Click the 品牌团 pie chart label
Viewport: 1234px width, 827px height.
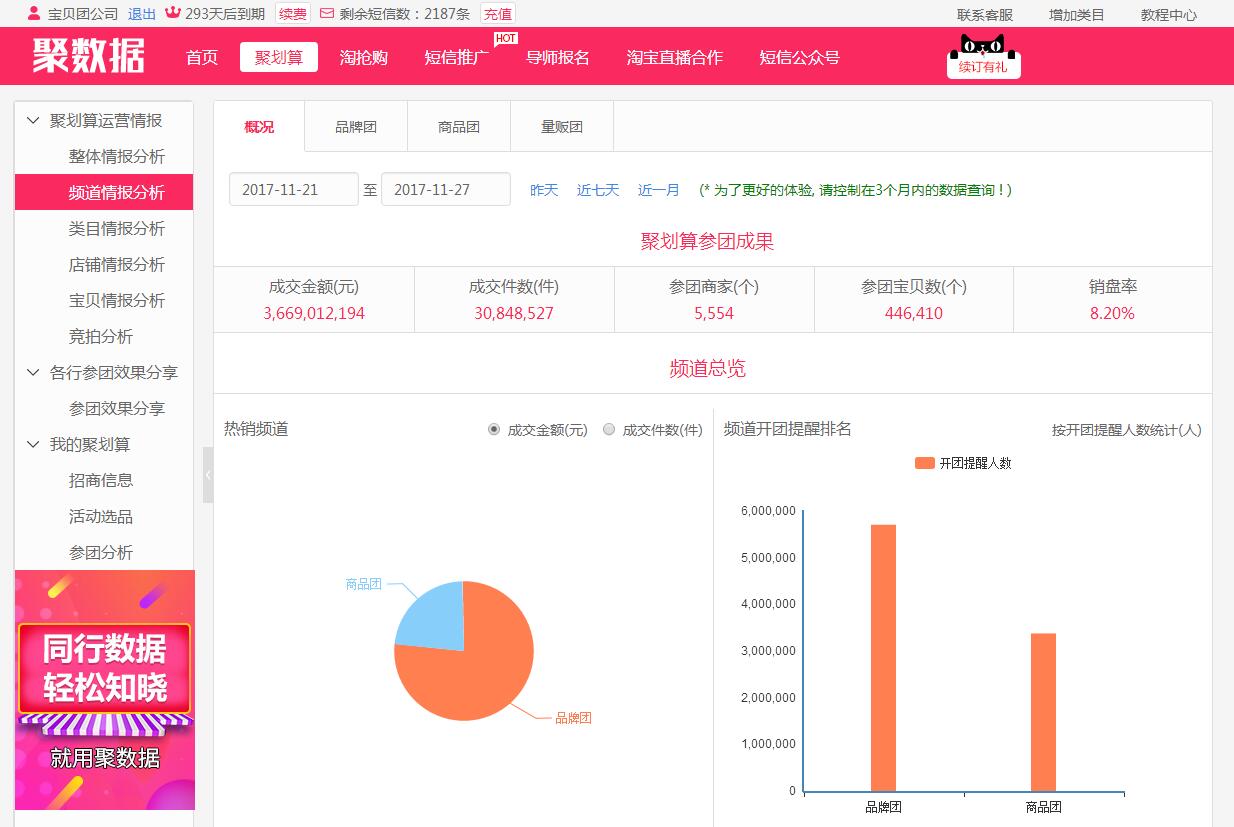coord(573,718)
